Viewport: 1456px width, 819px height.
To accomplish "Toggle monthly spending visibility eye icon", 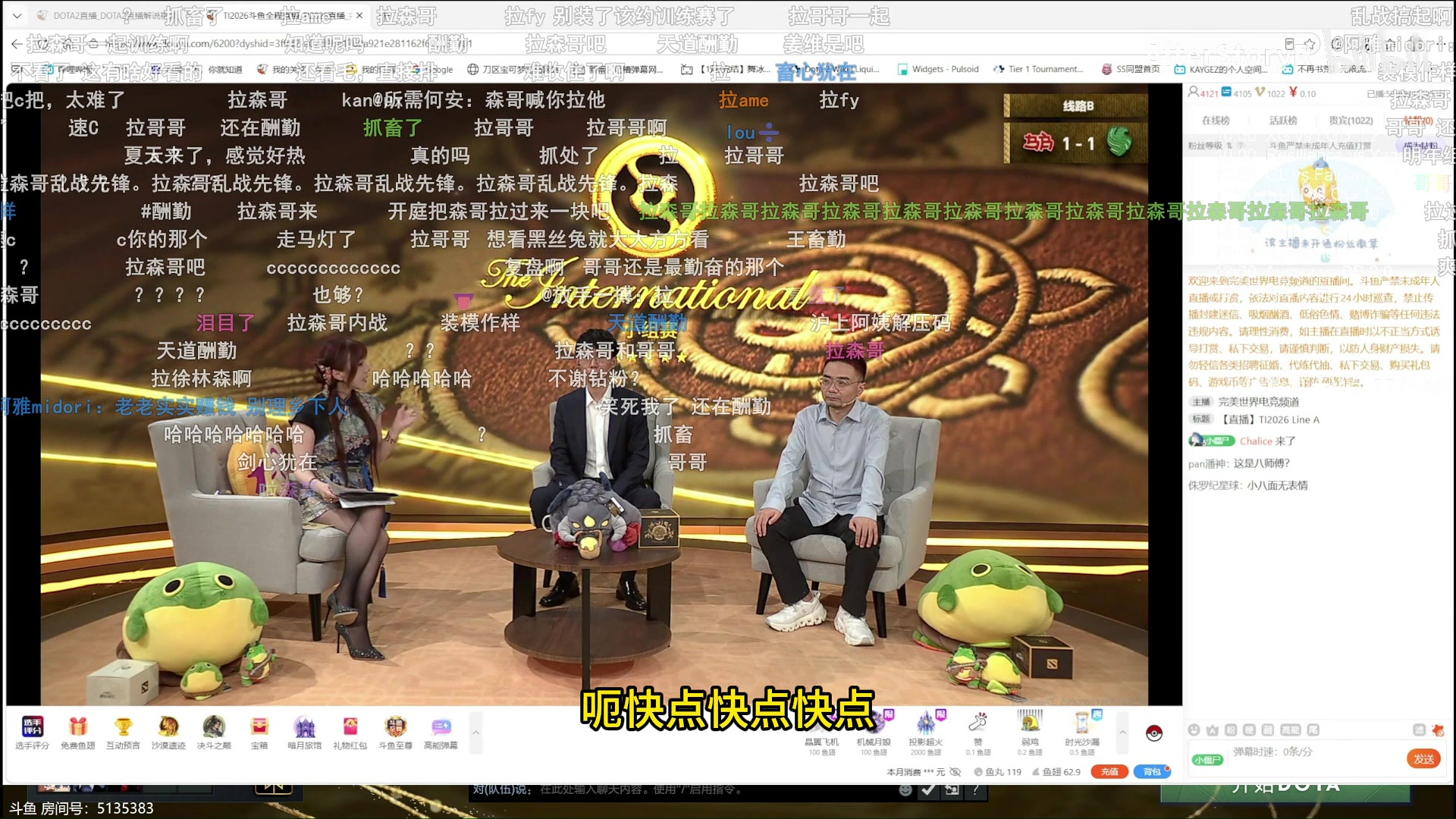I will pos(955,772).
